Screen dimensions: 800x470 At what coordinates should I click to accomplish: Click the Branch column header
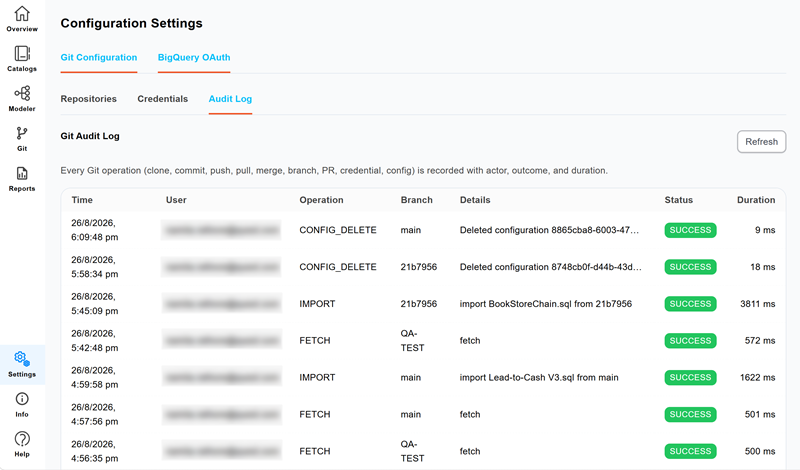click(x=416, y=200)
